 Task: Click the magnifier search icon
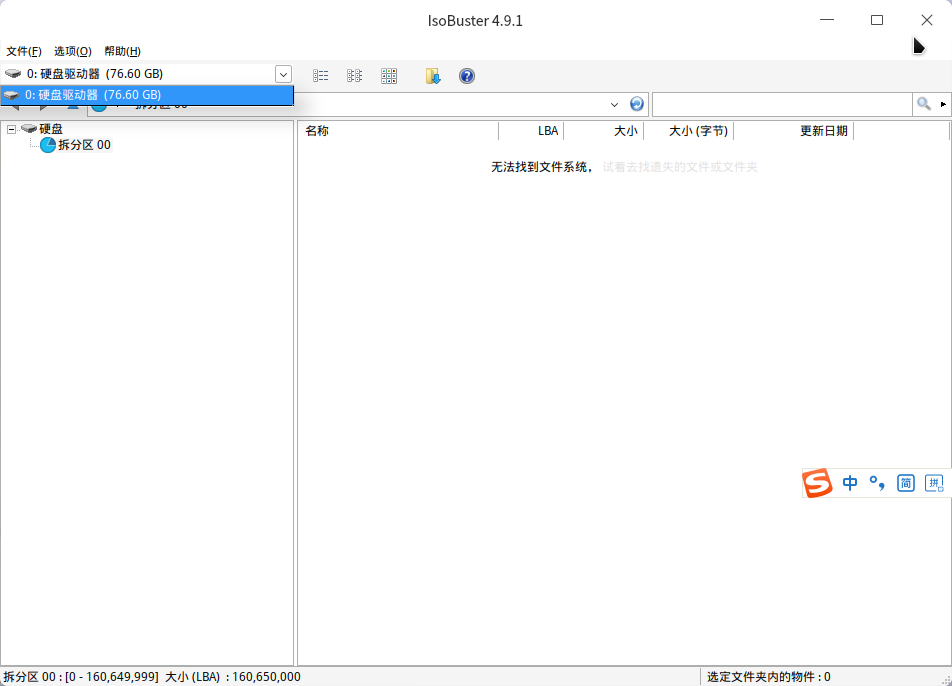click(x=924, y=104)
